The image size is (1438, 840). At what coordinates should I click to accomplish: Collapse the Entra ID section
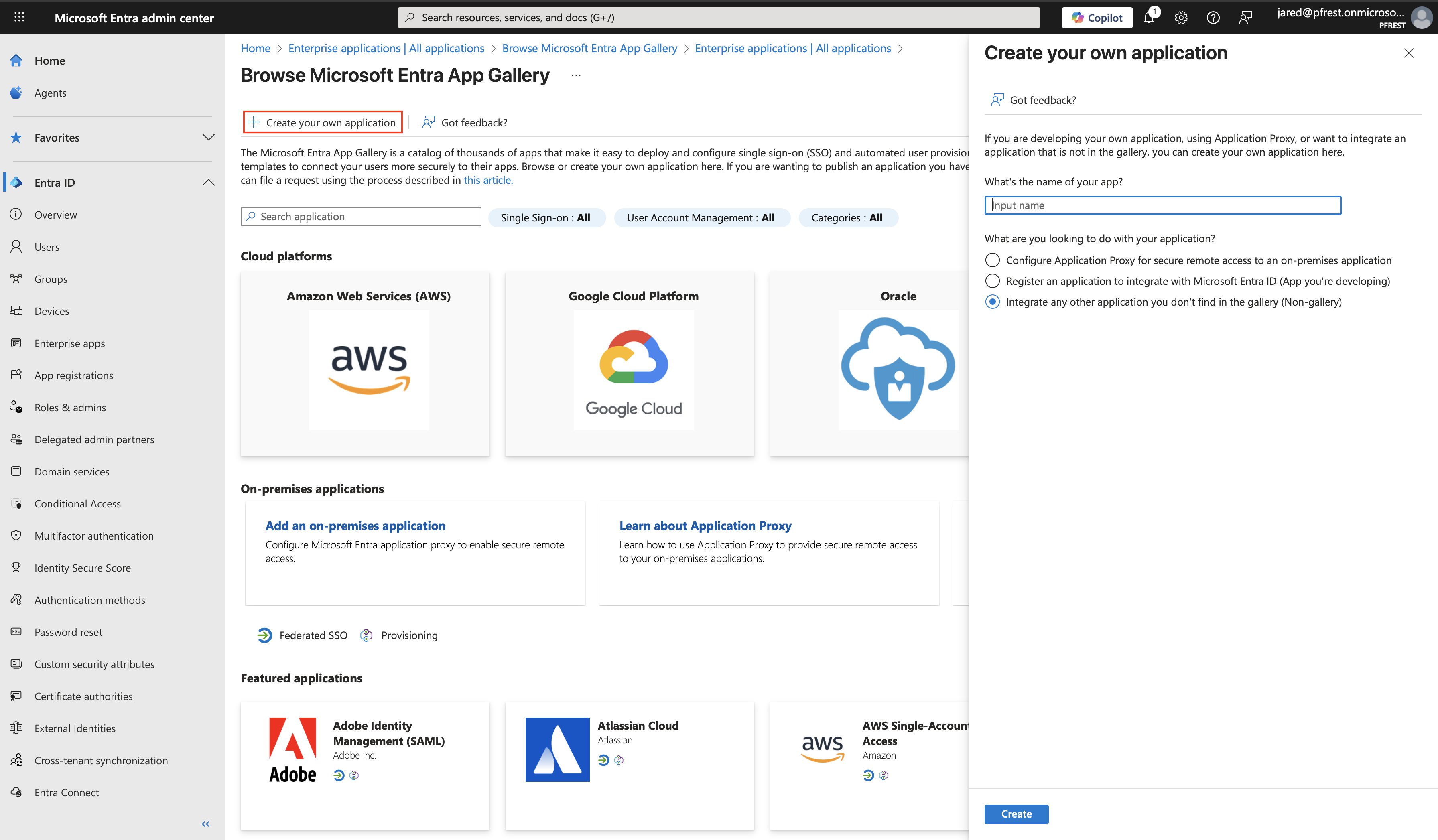pos(208,183)
